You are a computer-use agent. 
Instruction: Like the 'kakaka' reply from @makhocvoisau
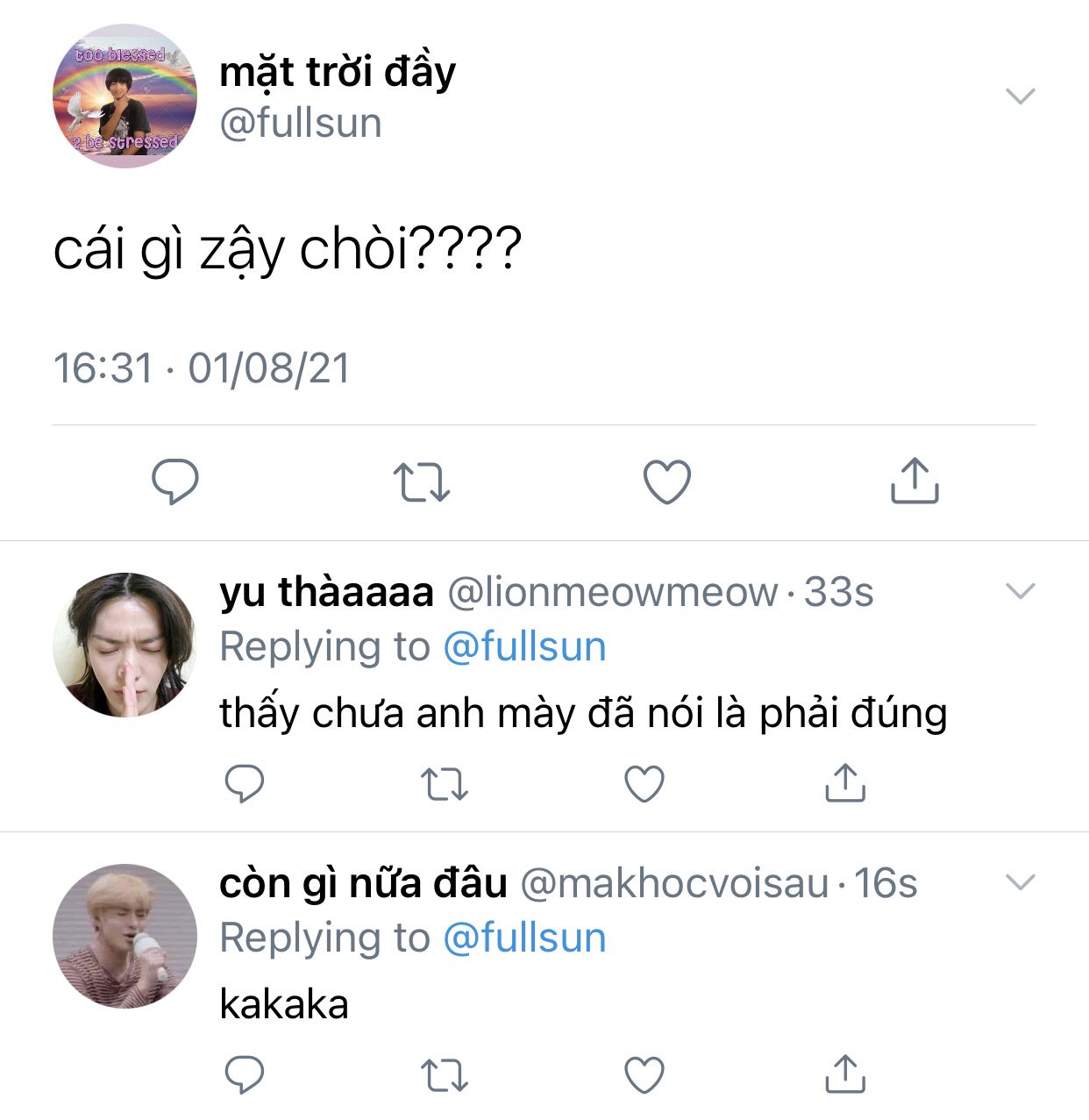[x=644, y=1075]
